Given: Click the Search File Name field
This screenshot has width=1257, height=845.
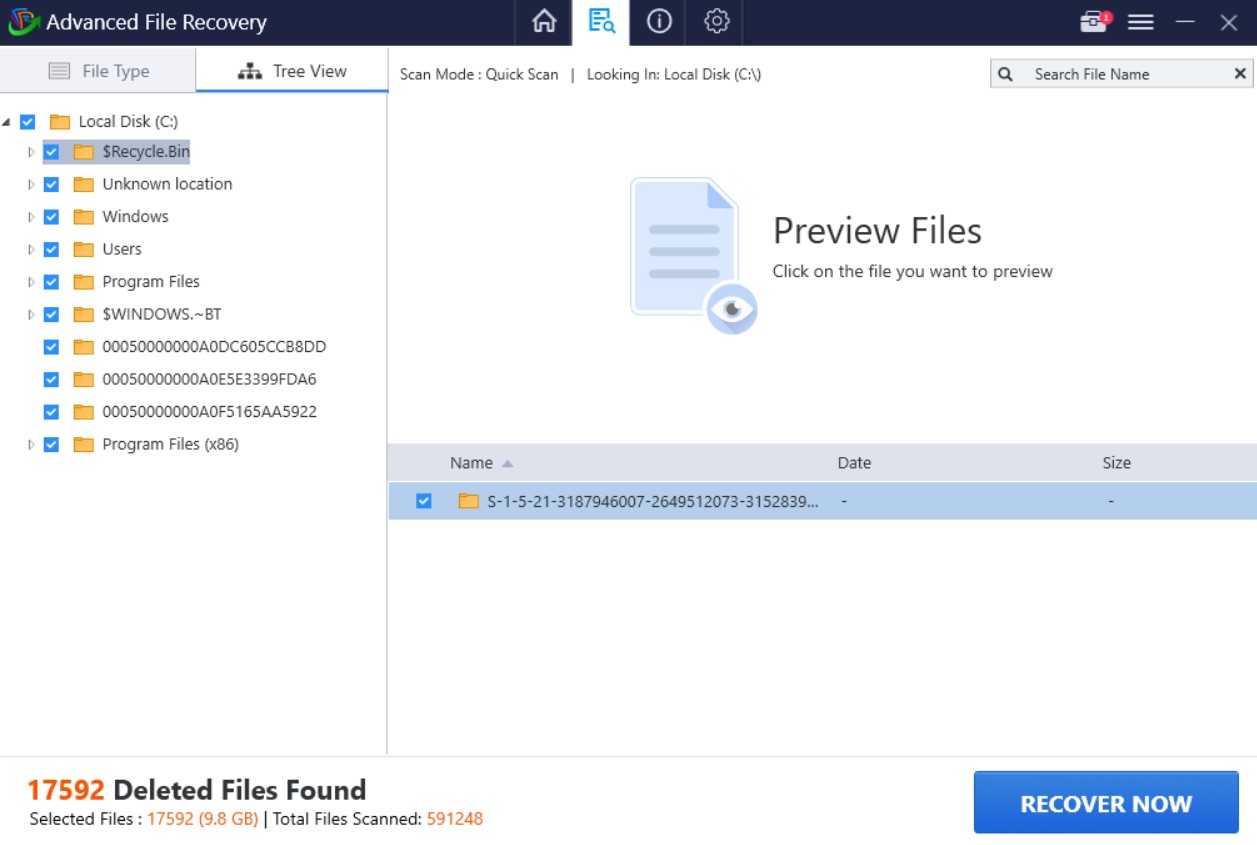Looking at the screenshot, I should pyautogui.click(x=1120, y=74).
